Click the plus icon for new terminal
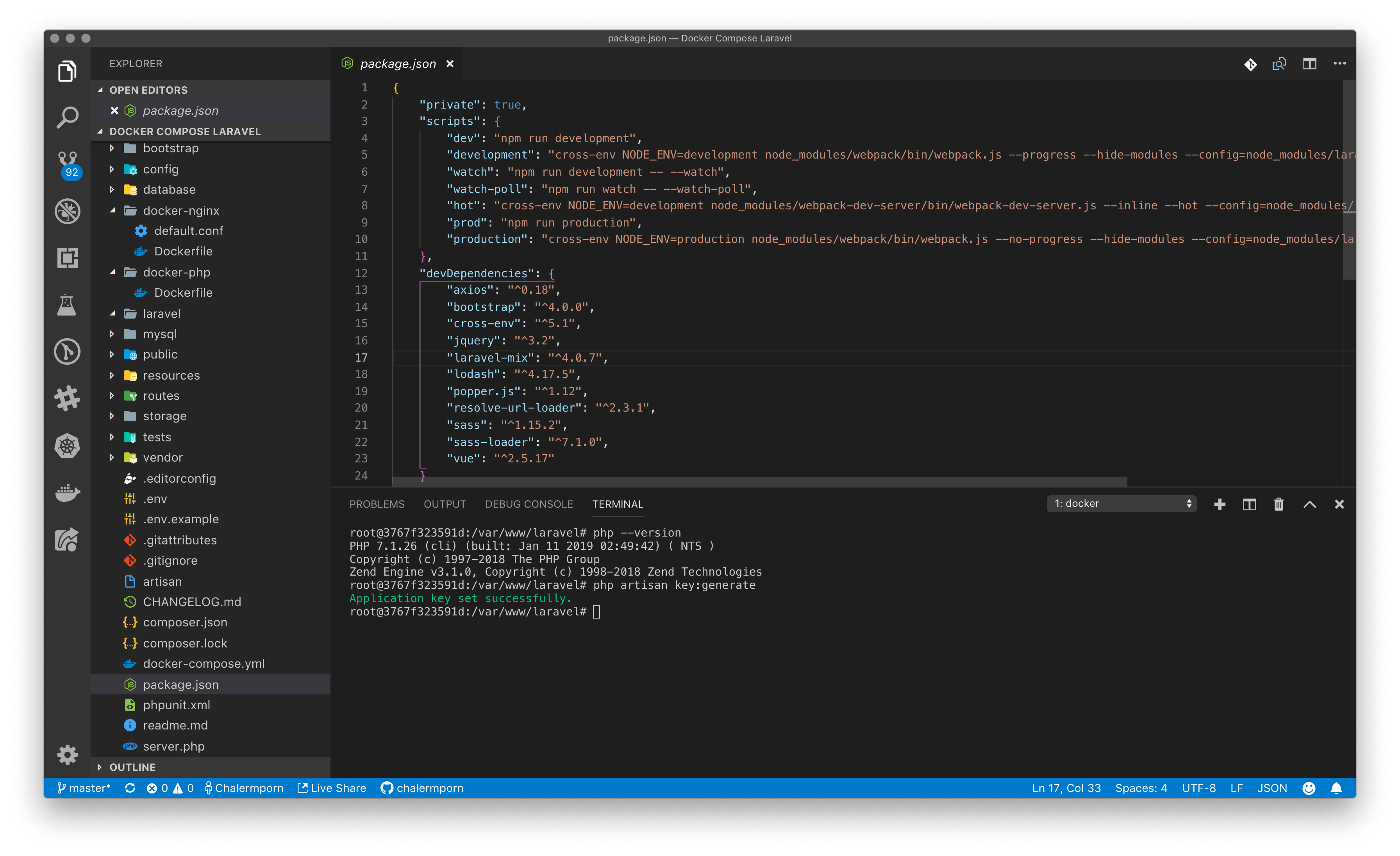Screen dimensions: 1400x856 tap(1219, 505)
